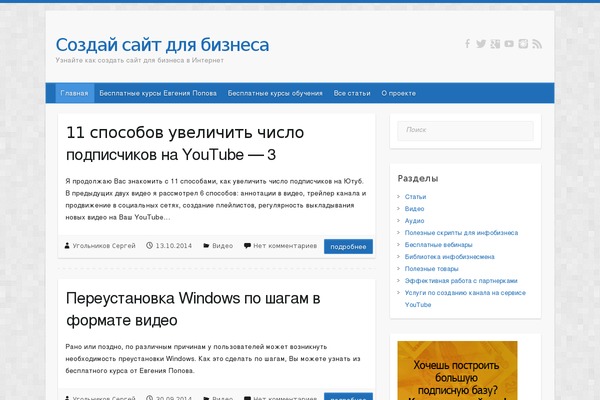Select the Главная menu item
600x400 pixels.
(74, 93)
